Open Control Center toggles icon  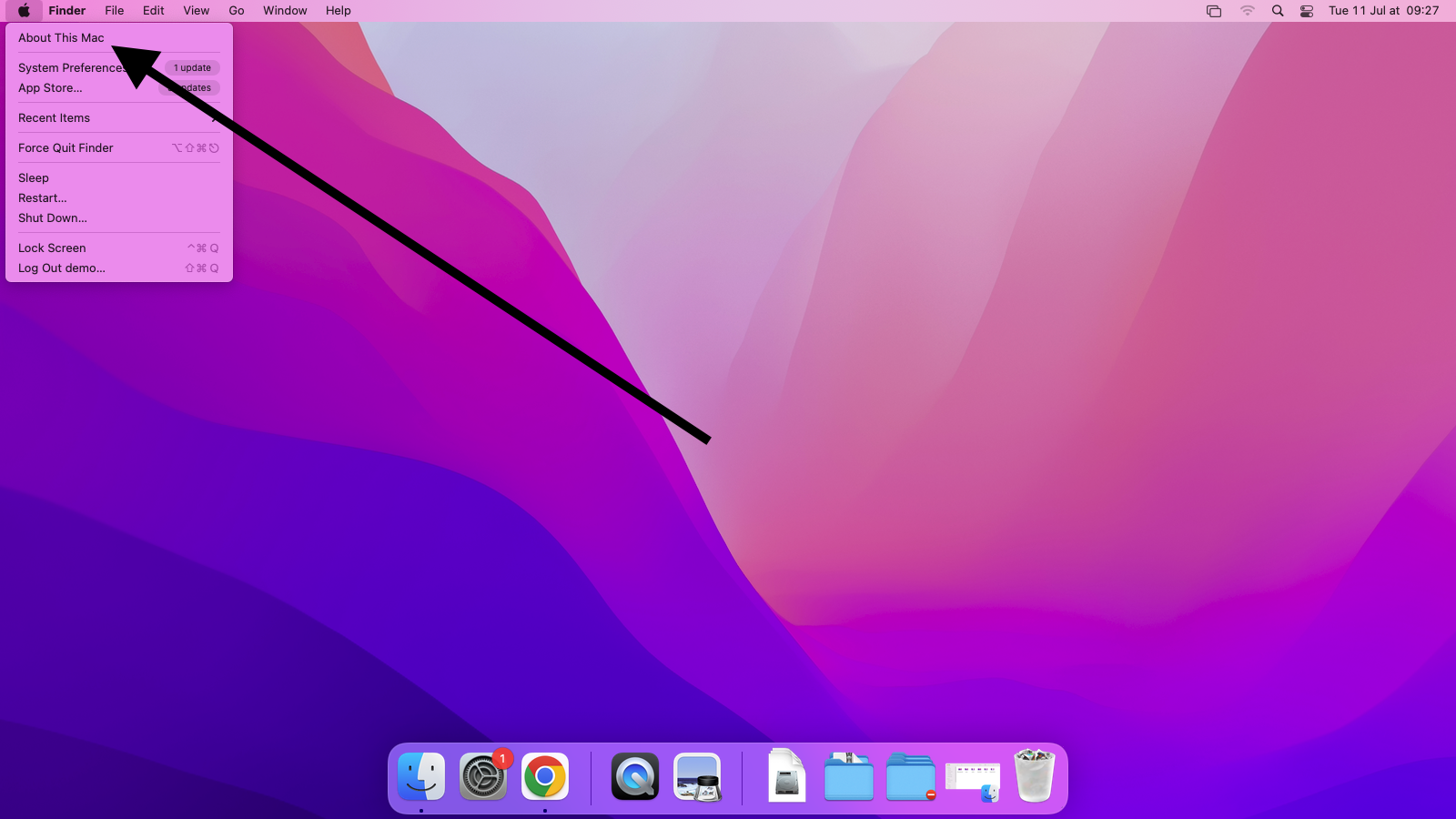pyautogui.click(x=1307, y=11)
